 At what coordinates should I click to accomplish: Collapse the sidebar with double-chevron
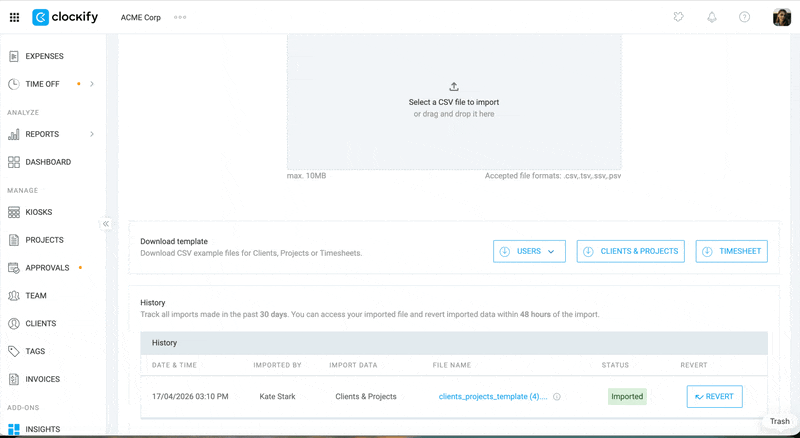[106, 224]
